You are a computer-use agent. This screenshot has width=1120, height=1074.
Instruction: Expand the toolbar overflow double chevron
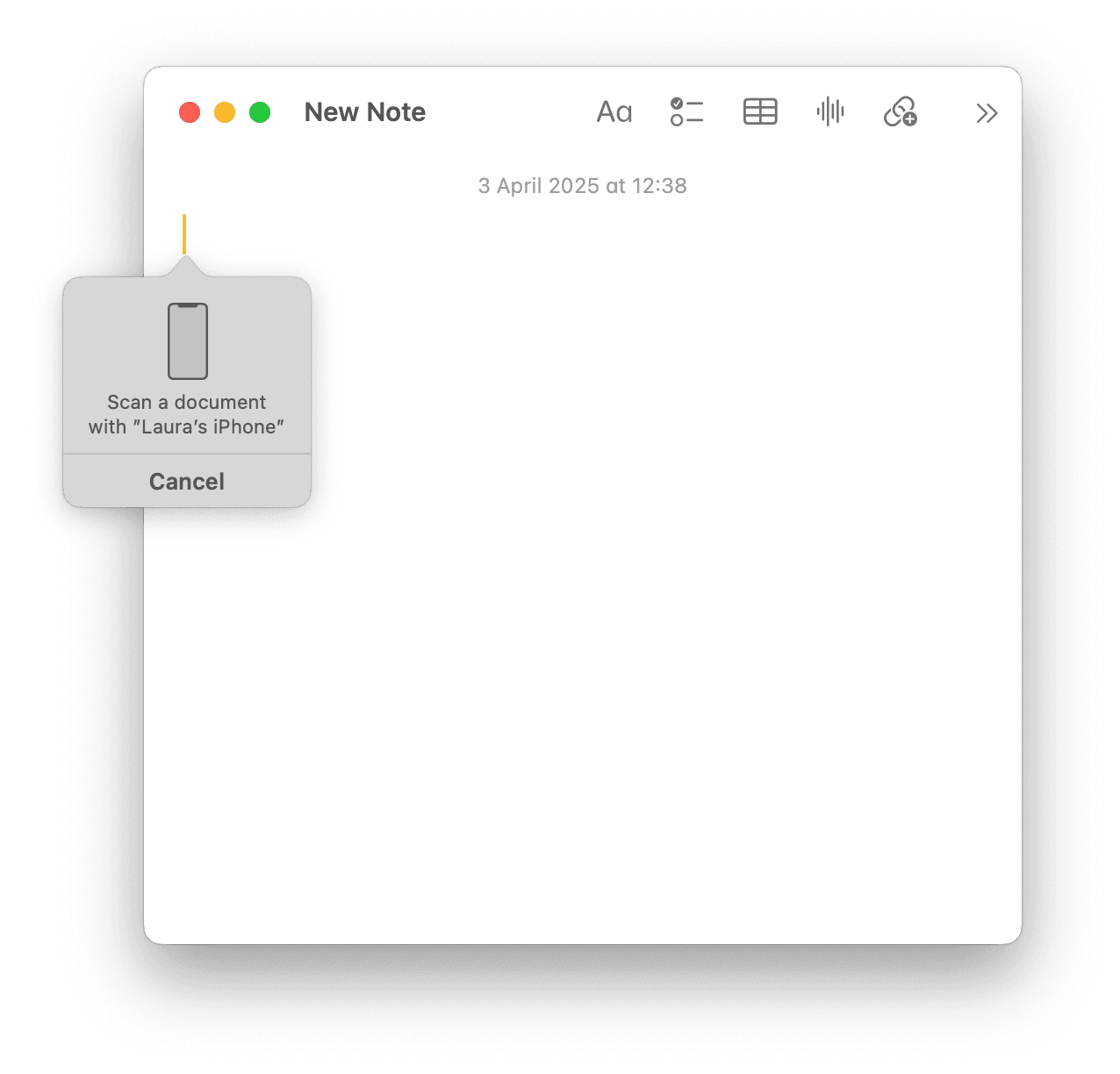tap(987, 113)
